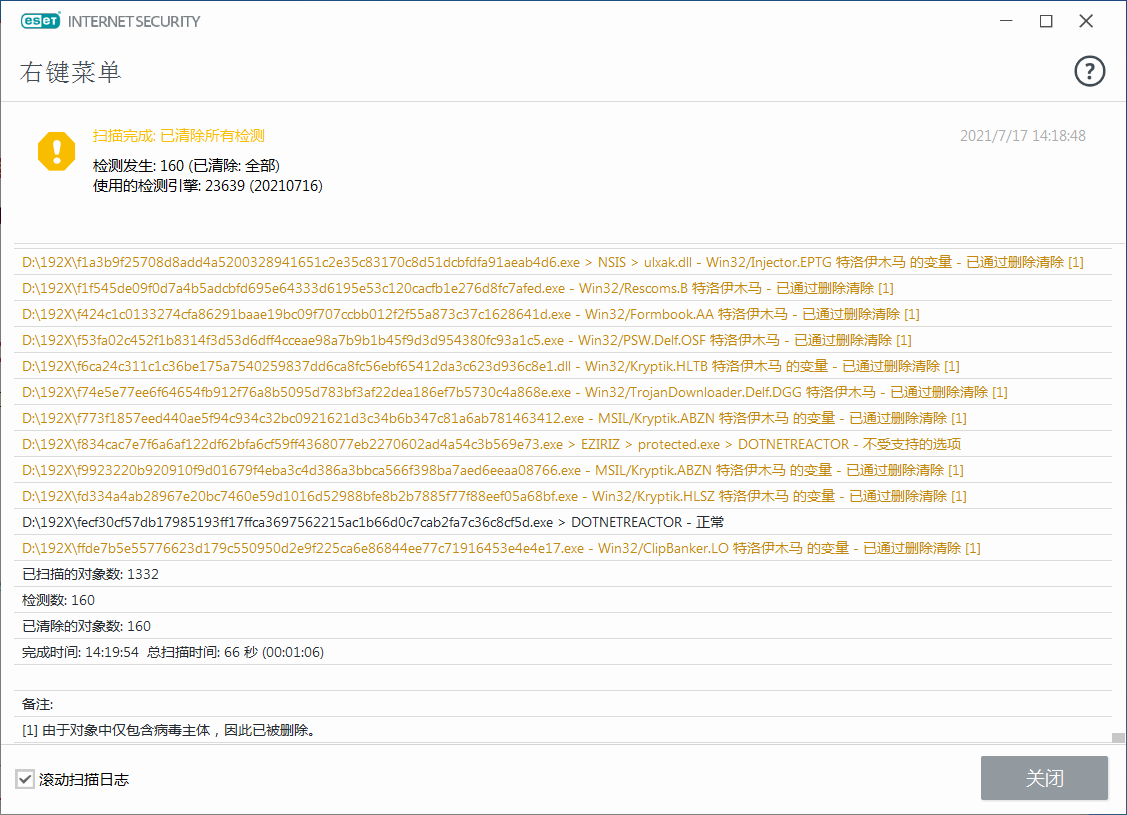Click the 检测发生: 160 summary text

[186, 165]
